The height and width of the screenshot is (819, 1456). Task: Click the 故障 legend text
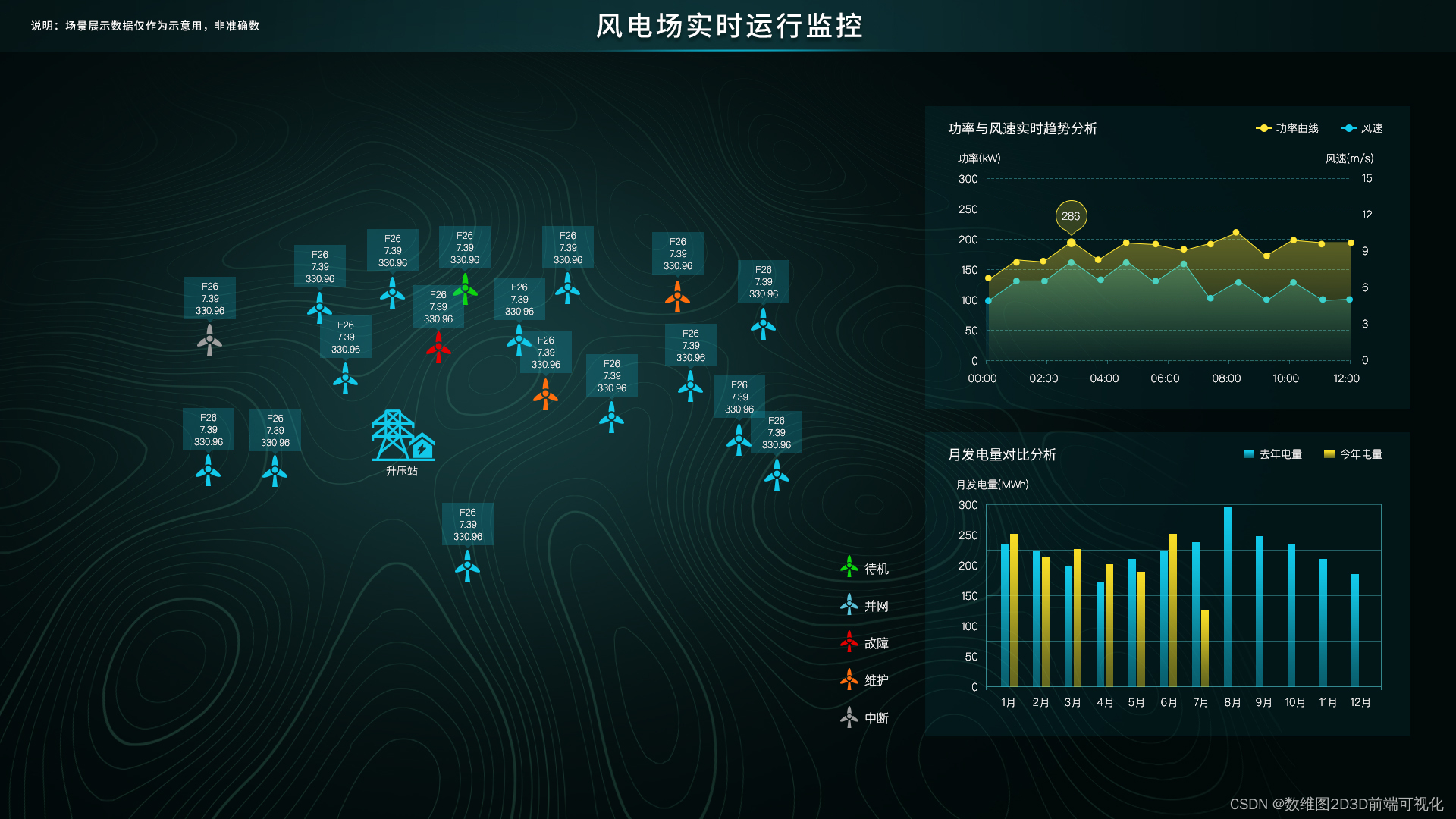tap(877, 643)
